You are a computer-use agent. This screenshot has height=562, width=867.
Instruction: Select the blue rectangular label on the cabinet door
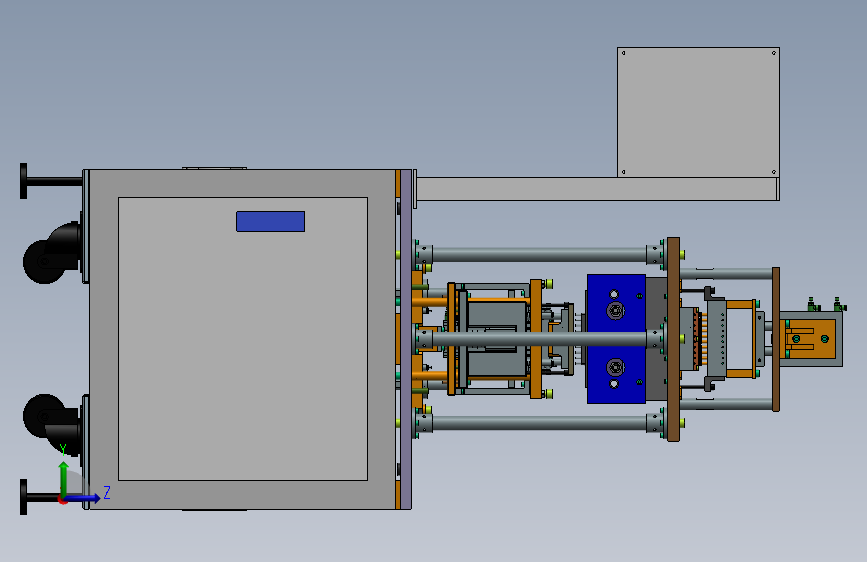pos(270,221)
